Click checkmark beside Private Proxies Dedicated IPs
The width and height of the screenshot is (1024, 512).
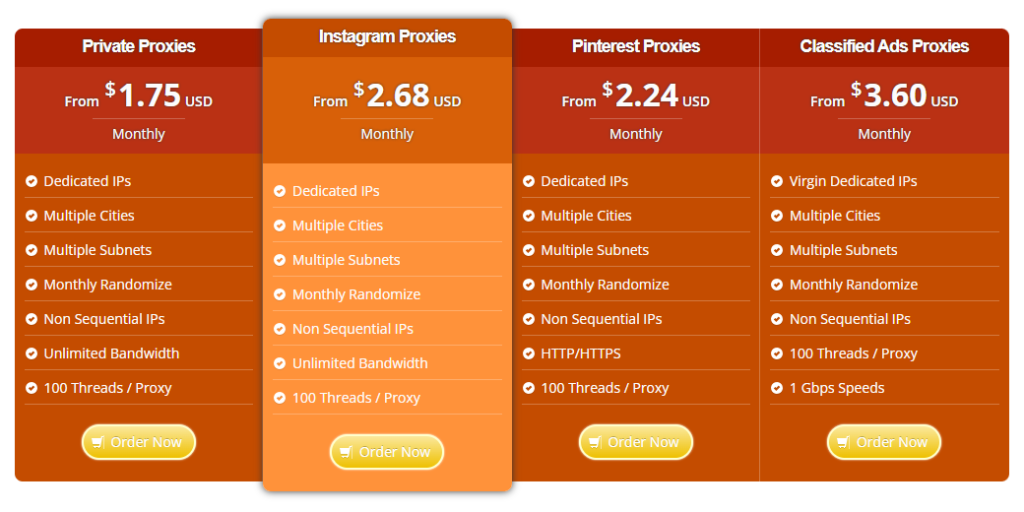(x=31, y=181)
